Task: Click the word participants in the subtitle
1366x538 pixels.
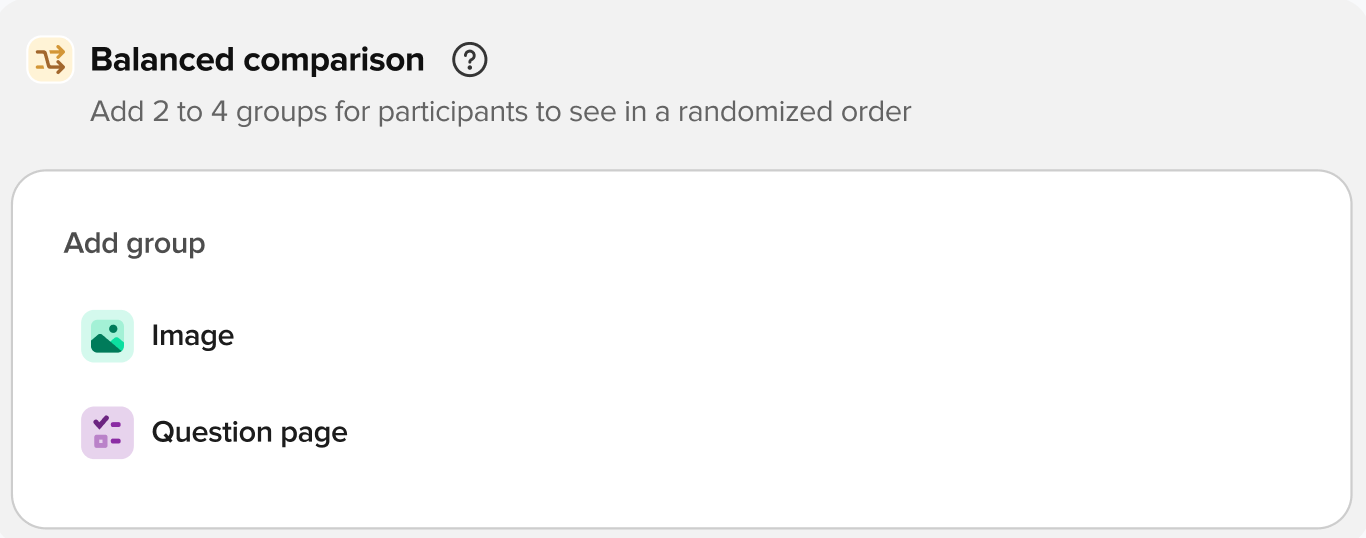Action: (x=453, y=111)
